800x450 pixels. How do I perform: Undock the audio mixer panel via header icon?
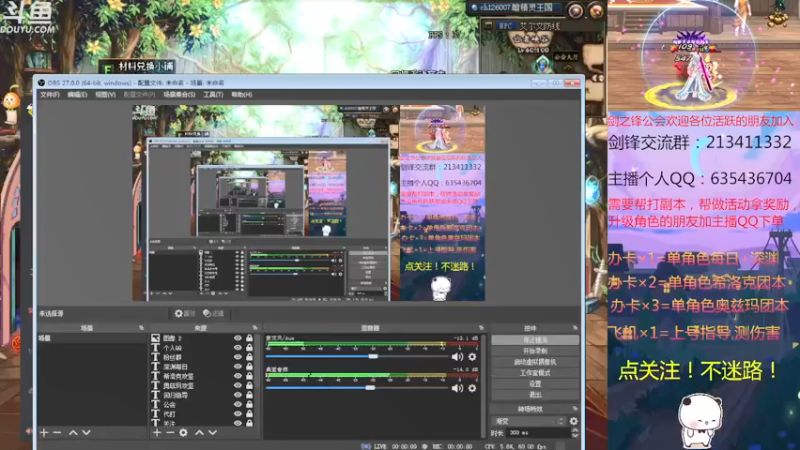[x=481, y=328]
